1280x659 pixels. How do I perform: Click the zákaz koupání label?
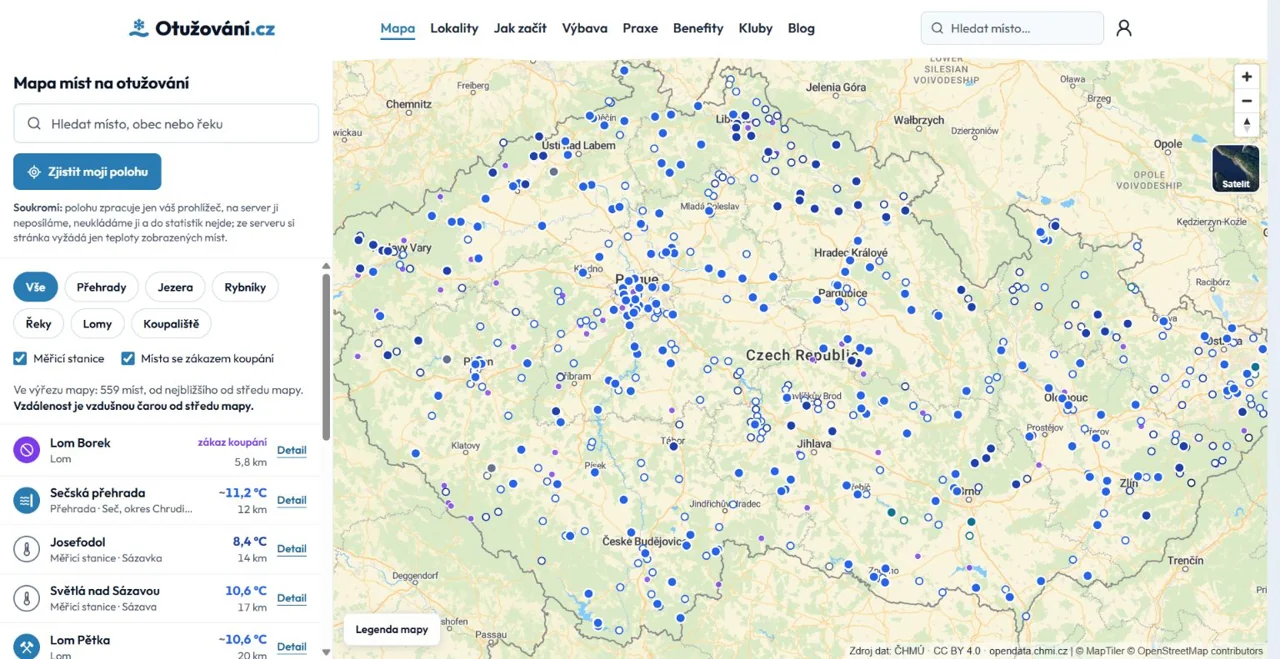tap(232, 442)
